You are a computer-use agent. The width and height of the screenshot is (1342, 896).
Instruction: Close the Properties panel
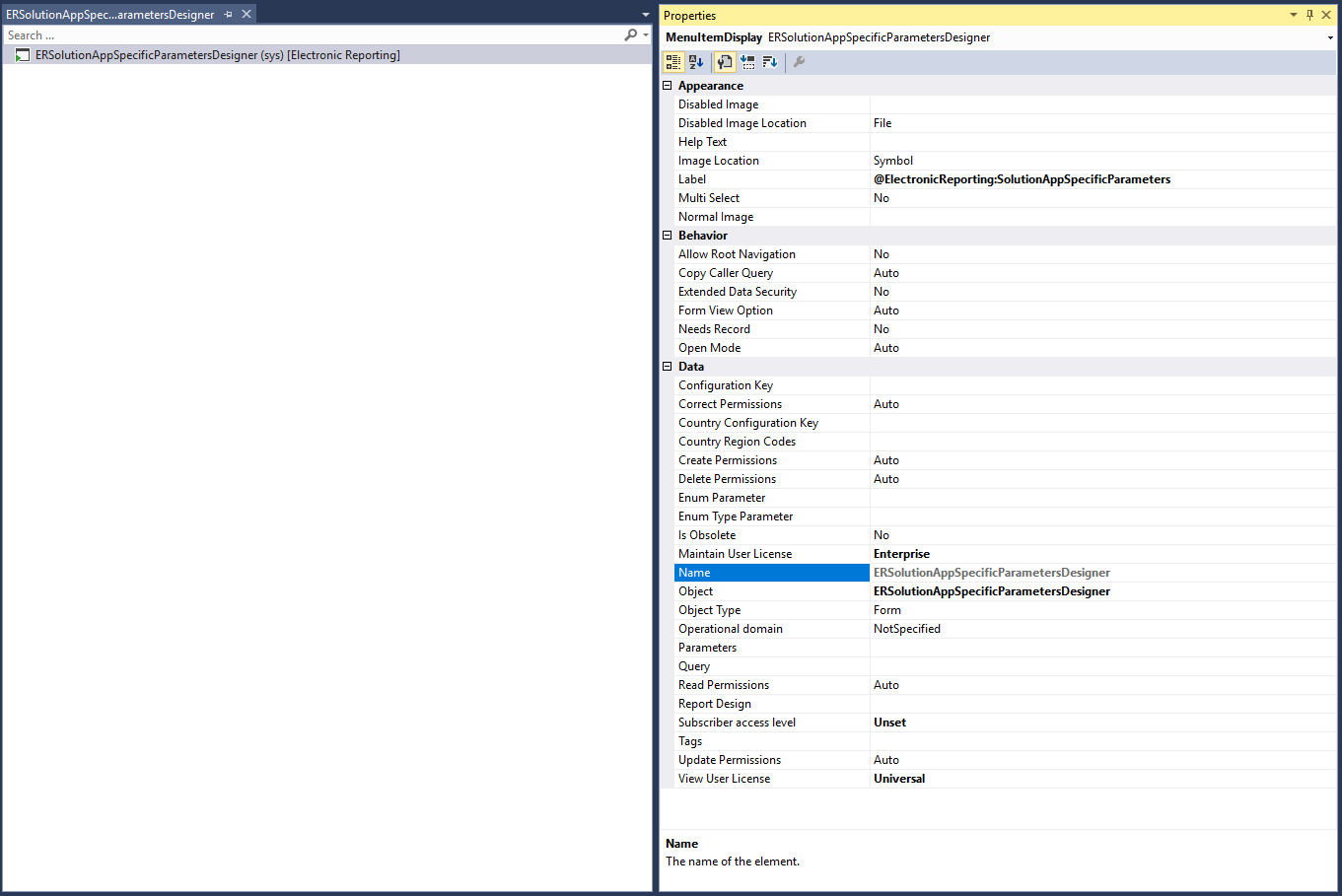pyautogui.click(x=1326, y=15)
